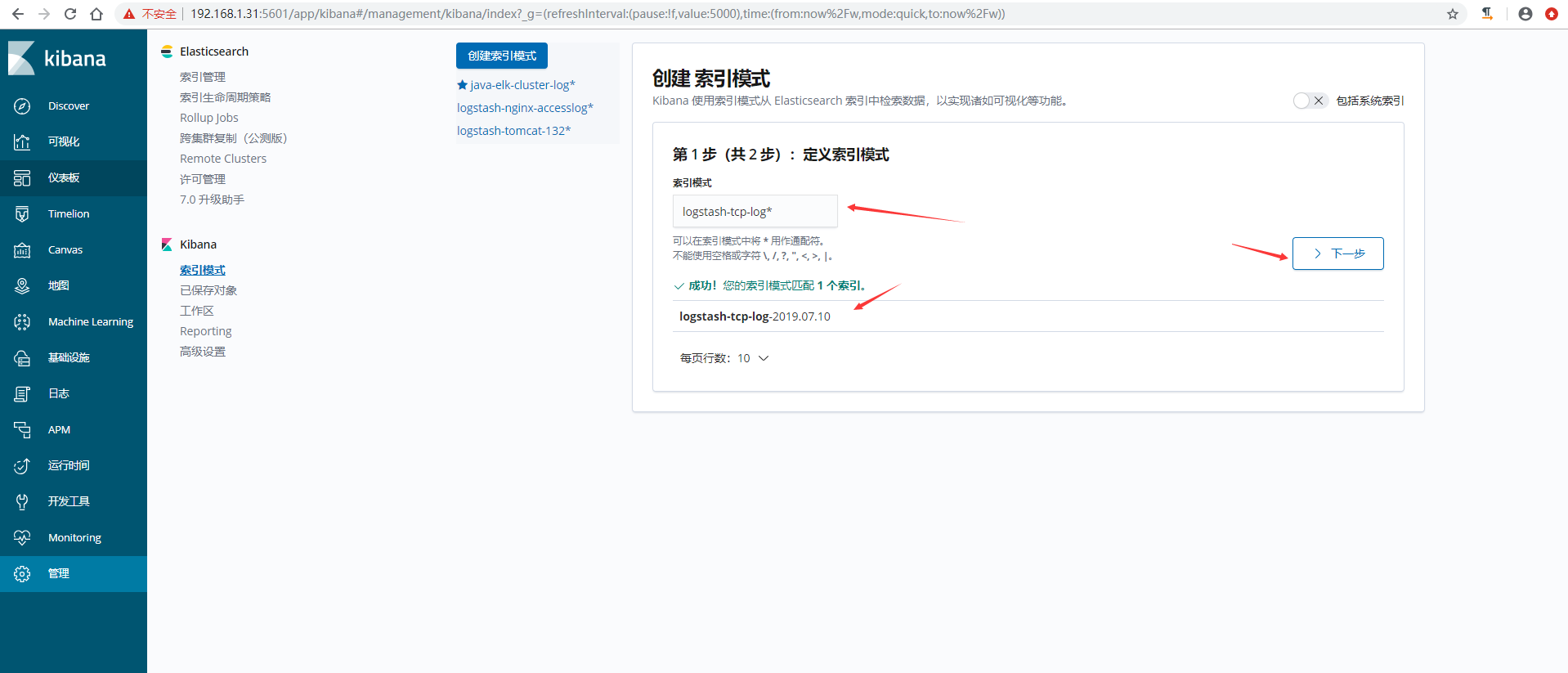Select Monitoring in the sidebar
Viewport: 1568px width, 673px height.
[74, 538]
